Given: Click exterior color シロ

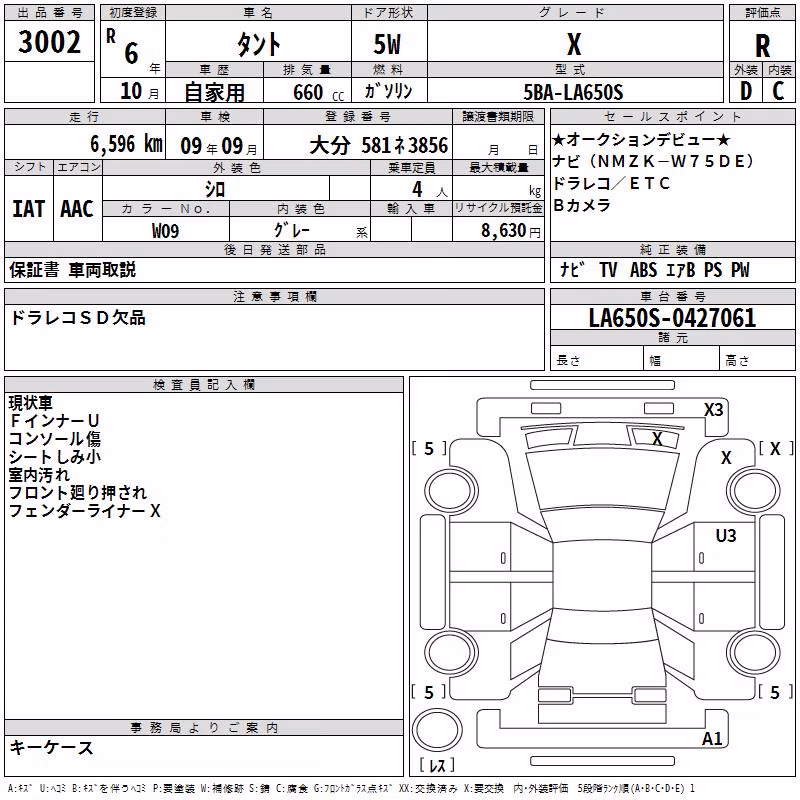Looking at the screenshot, I should (x=215, y=189).
